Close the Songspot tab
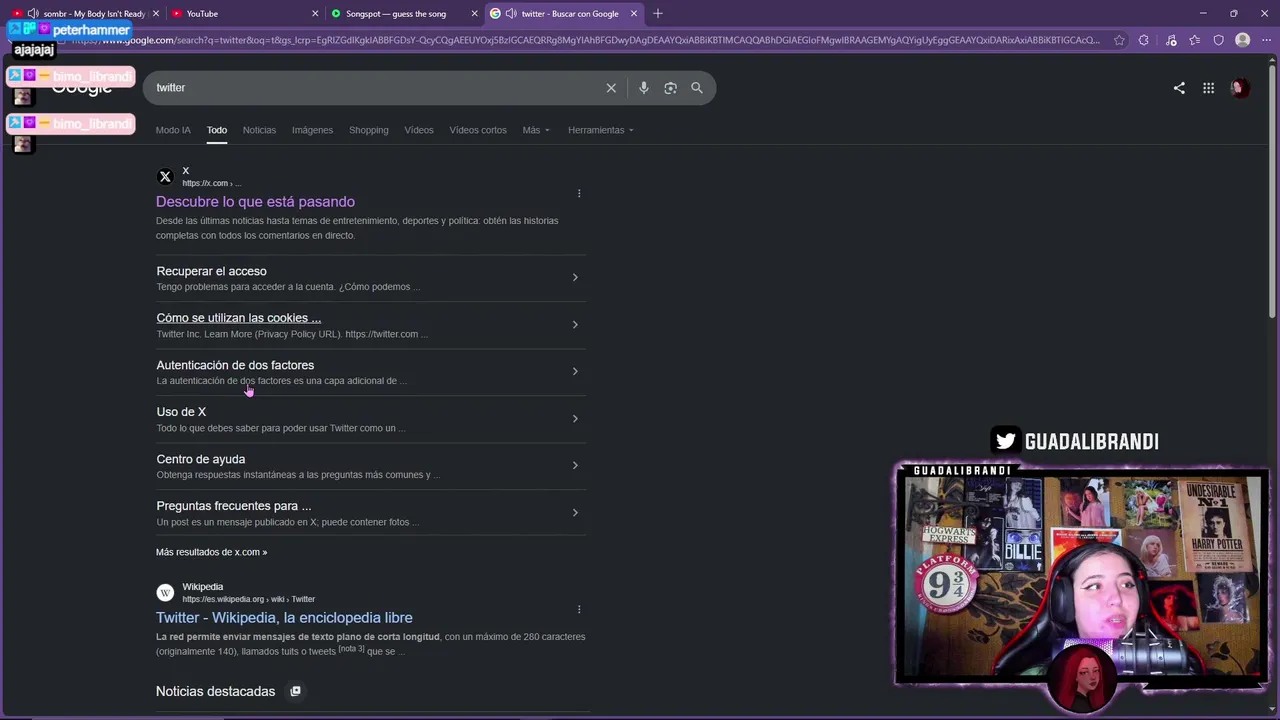Viewport: 1280px width, 720px height. click(474, 14)
